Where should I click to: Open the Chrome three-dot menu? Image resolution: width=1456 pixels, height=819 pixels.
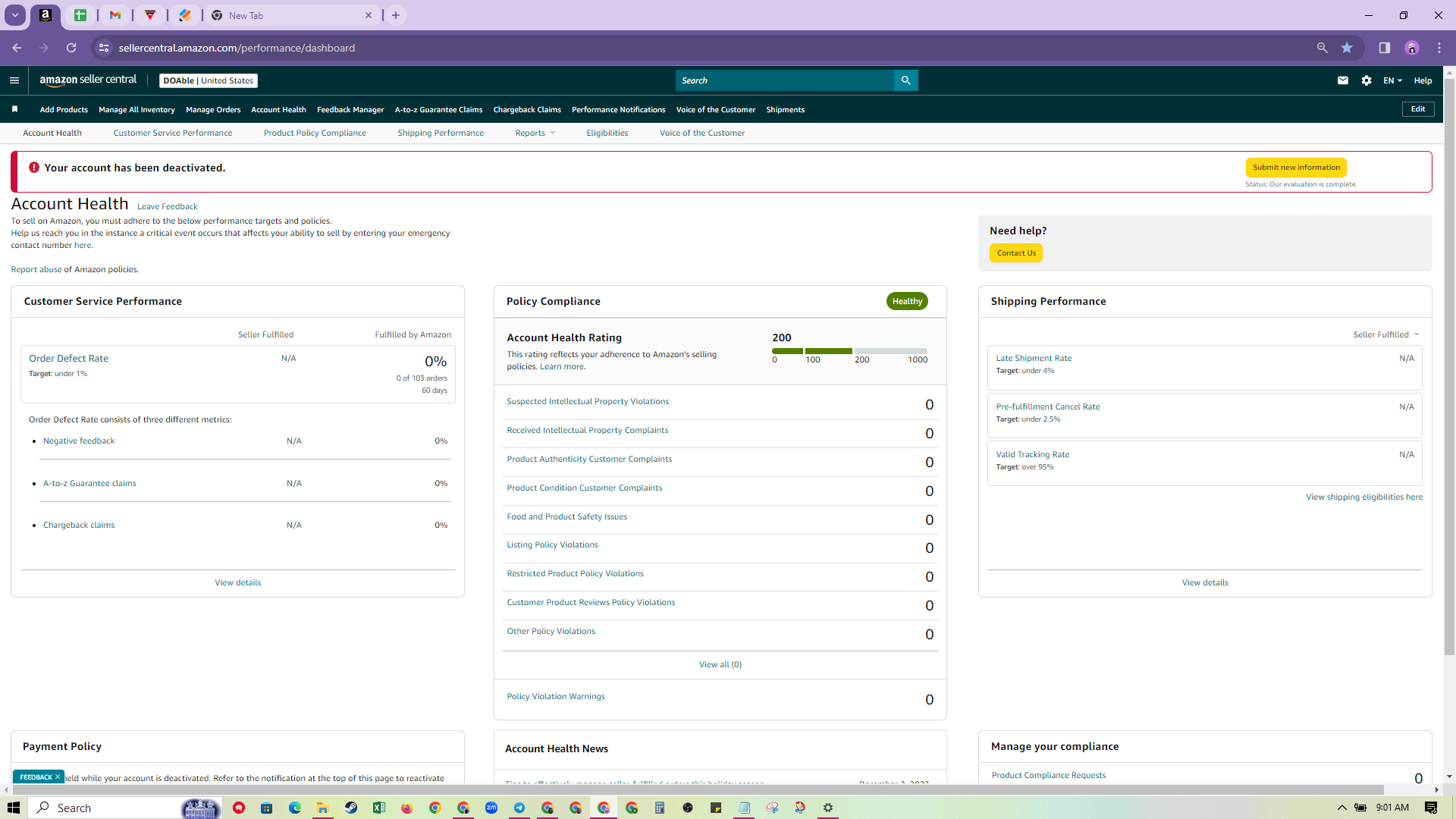click(1439, 48)
